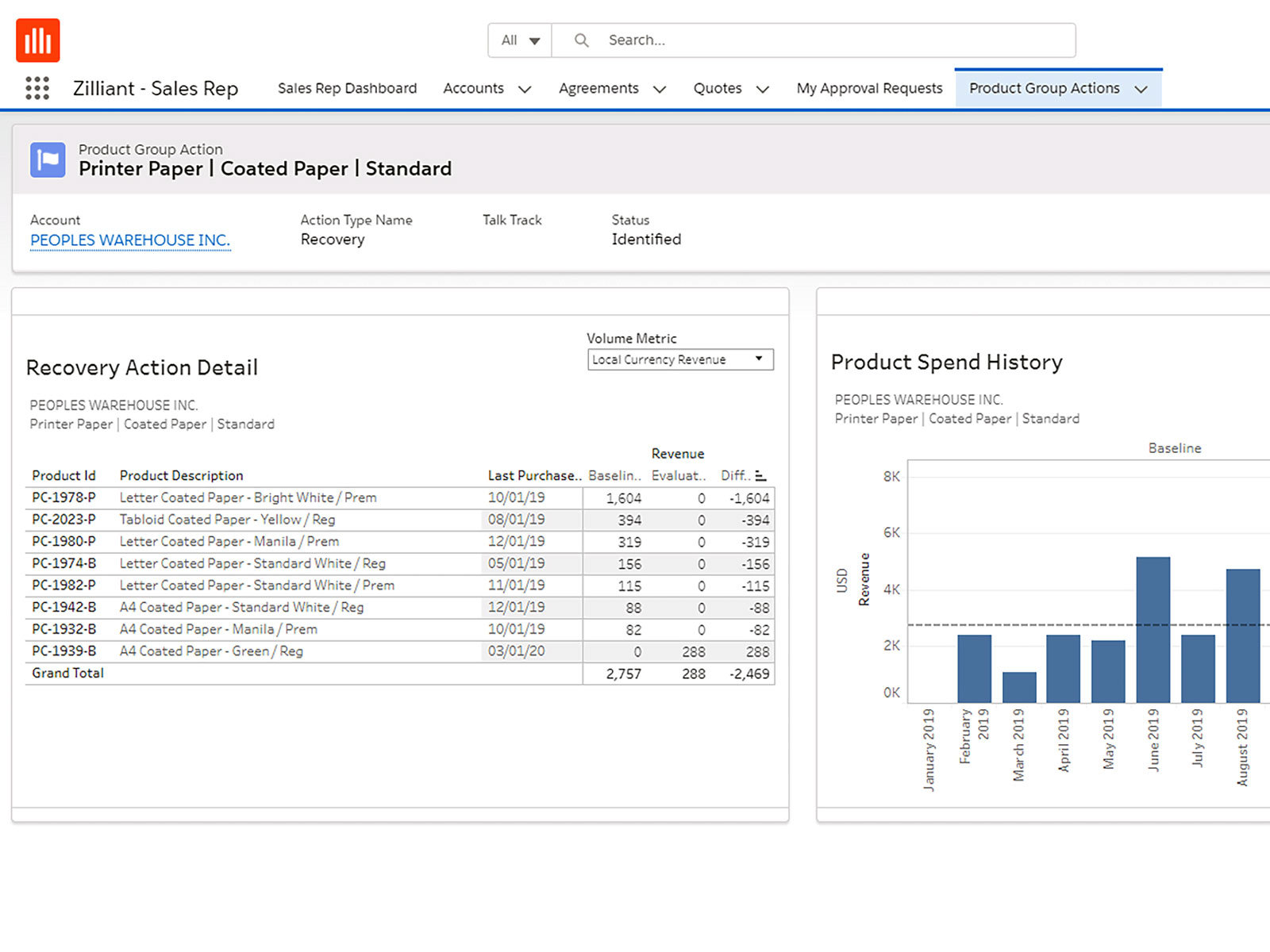The width and height of the screenshot is (1270, 952).
Task: Switch to the Accounts tab
Action: pos(473,88)
